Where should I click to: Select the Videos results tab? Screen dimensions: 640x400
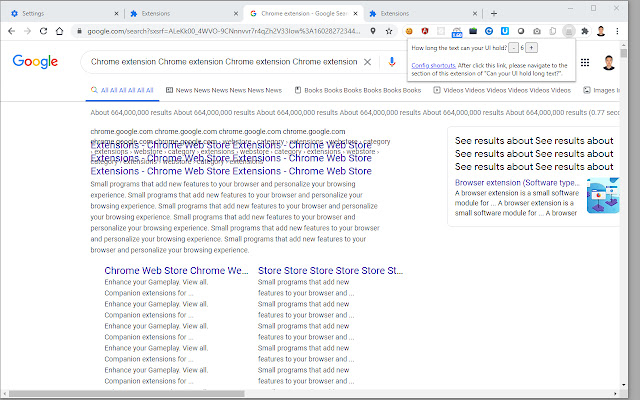pos(502,90)
